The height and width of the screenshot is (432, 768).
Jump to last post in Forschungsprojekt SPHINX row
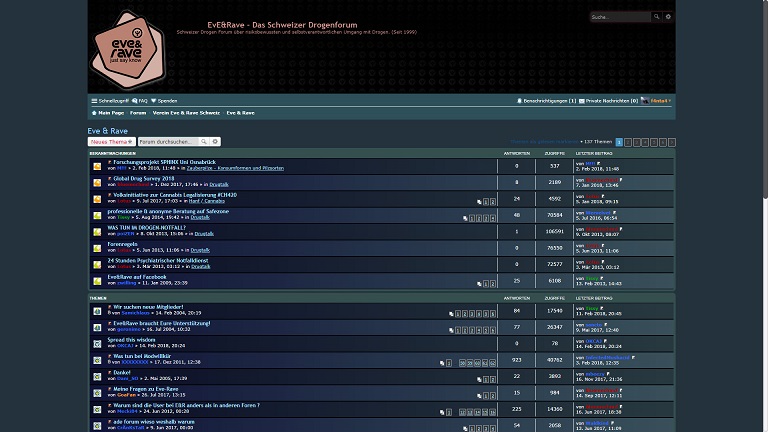[599, 164]
